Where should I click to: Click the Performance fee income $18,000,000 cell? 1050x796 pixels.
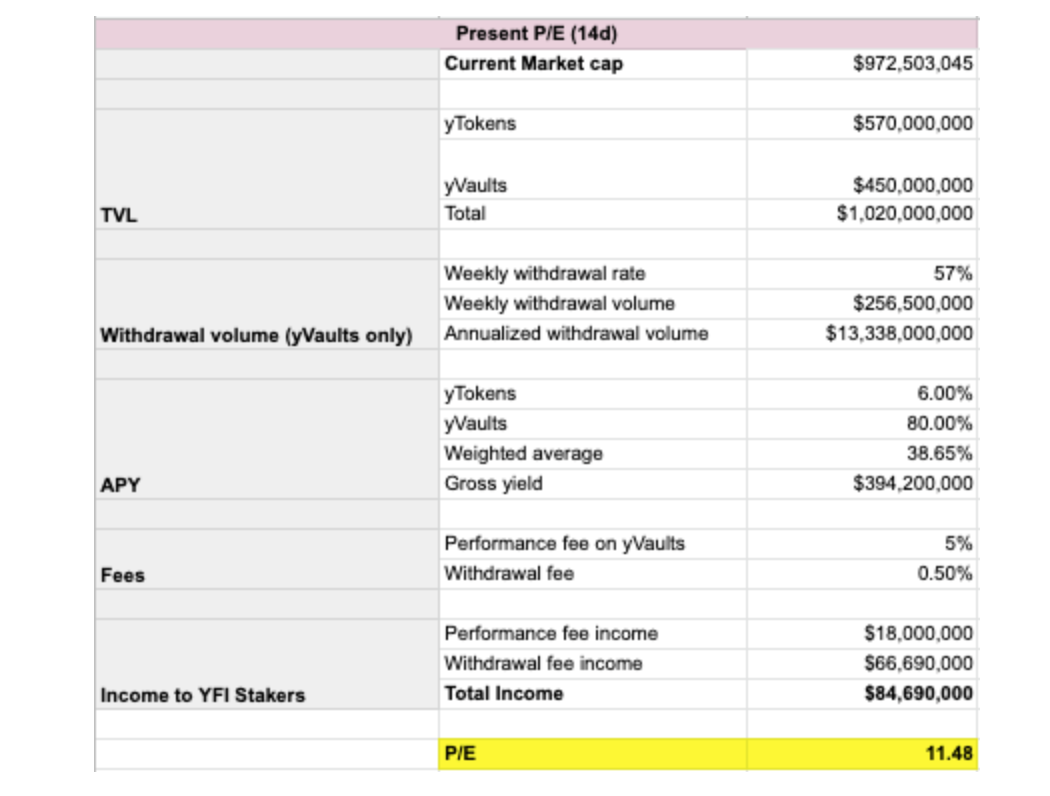(862, 634)
